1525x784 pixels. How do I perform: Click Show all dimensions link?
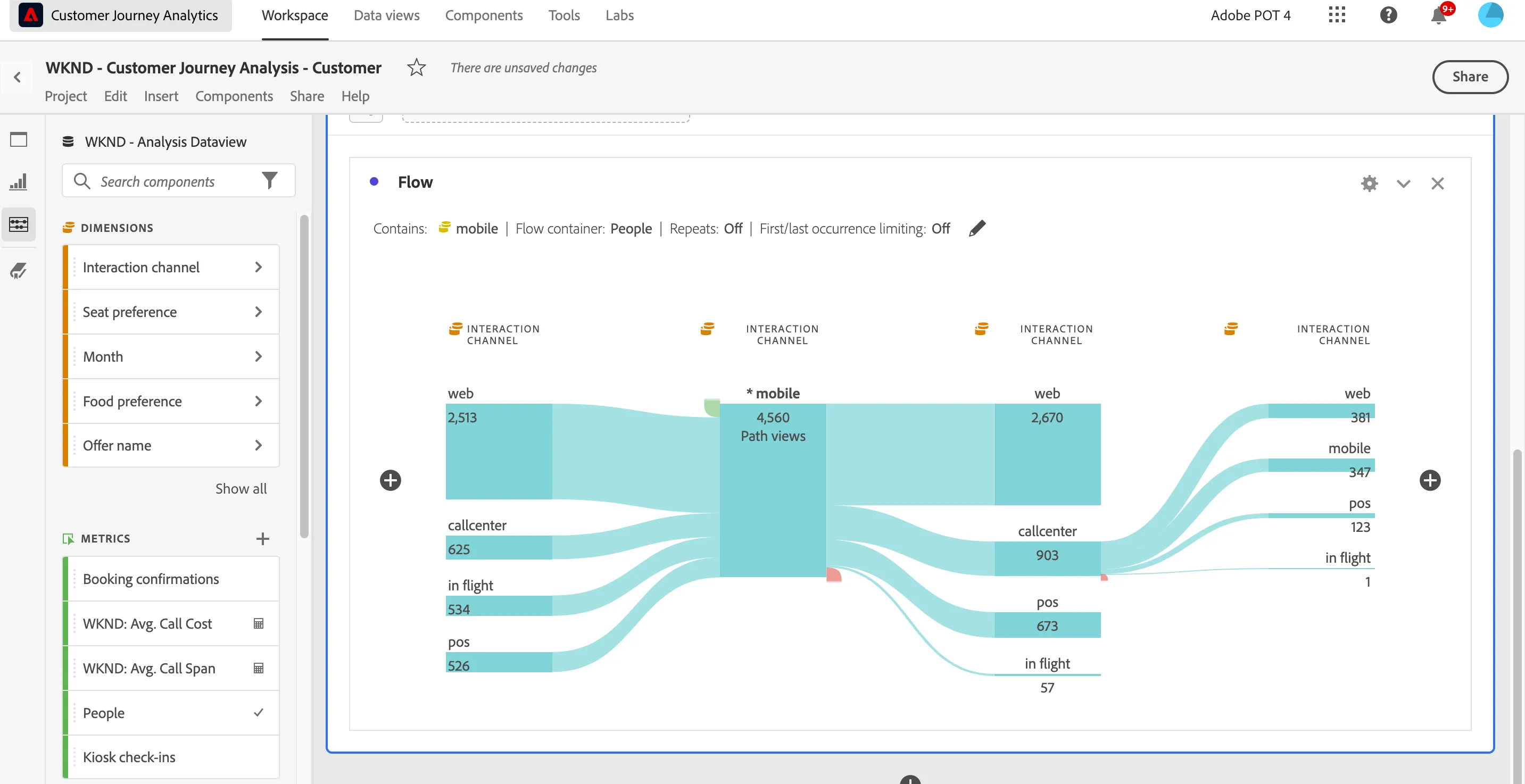pyautogui.click(x=241, y=489)
